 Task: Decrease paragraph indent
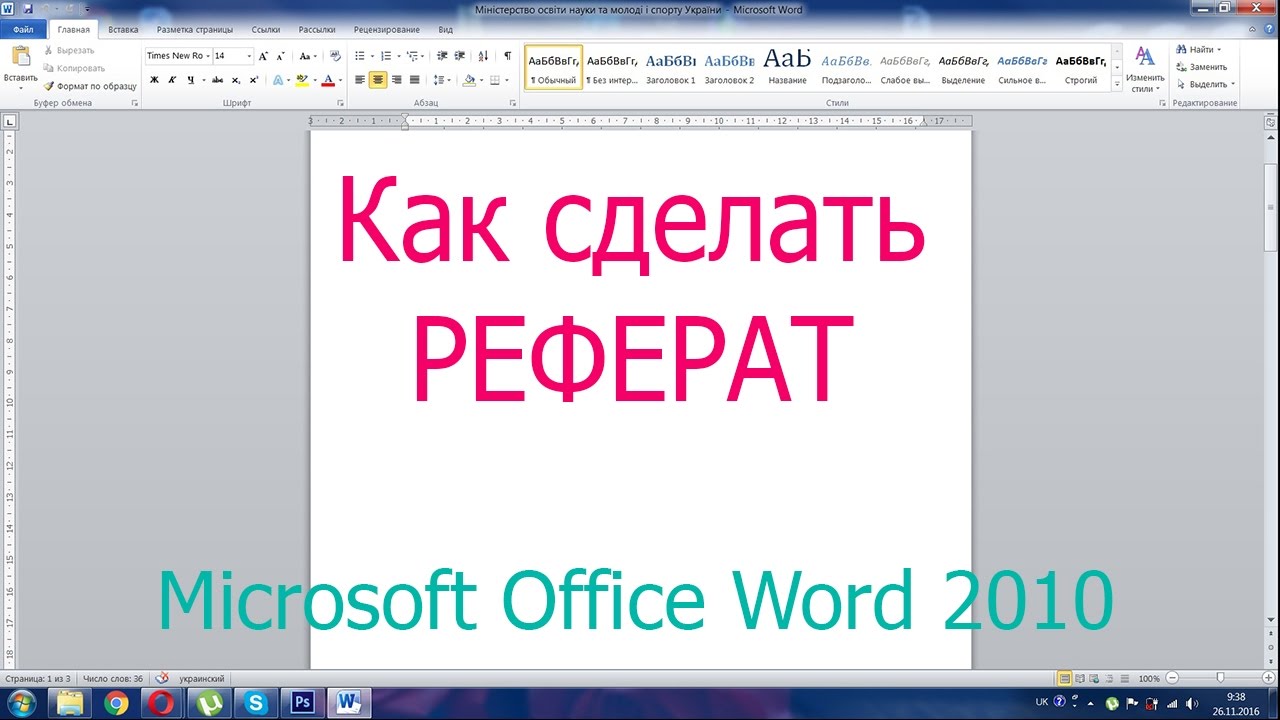442,56
